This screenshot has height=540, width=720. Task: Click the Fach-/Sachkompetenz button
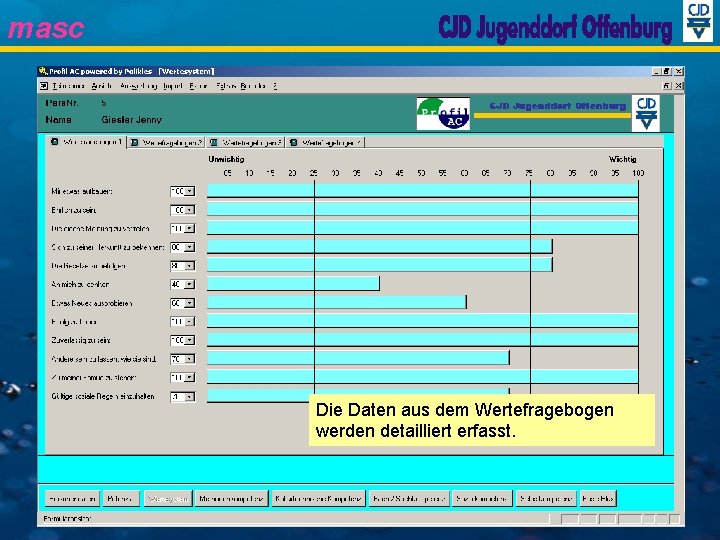(x=409, y=499)
